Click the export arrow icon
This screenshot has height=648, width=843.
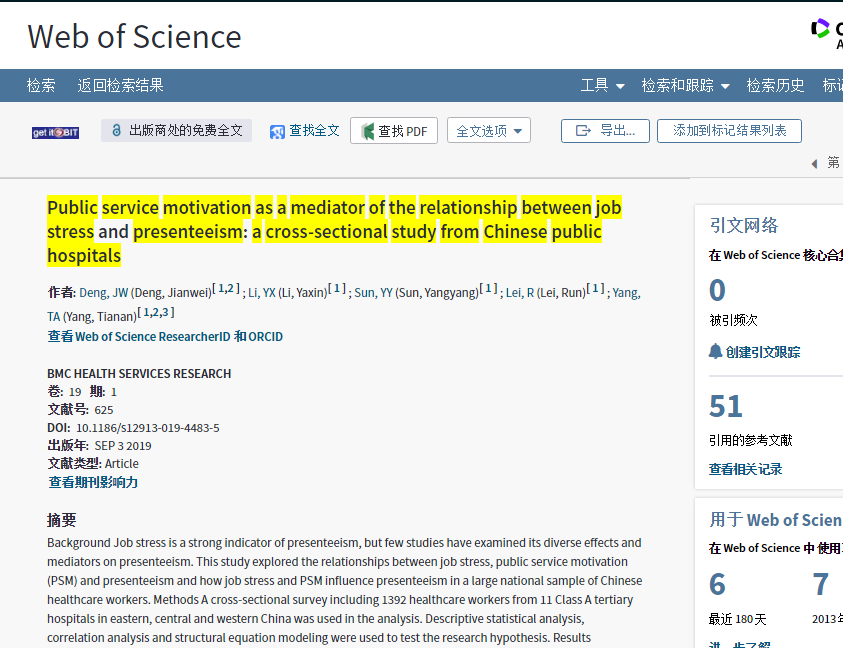tap(583, 131)
